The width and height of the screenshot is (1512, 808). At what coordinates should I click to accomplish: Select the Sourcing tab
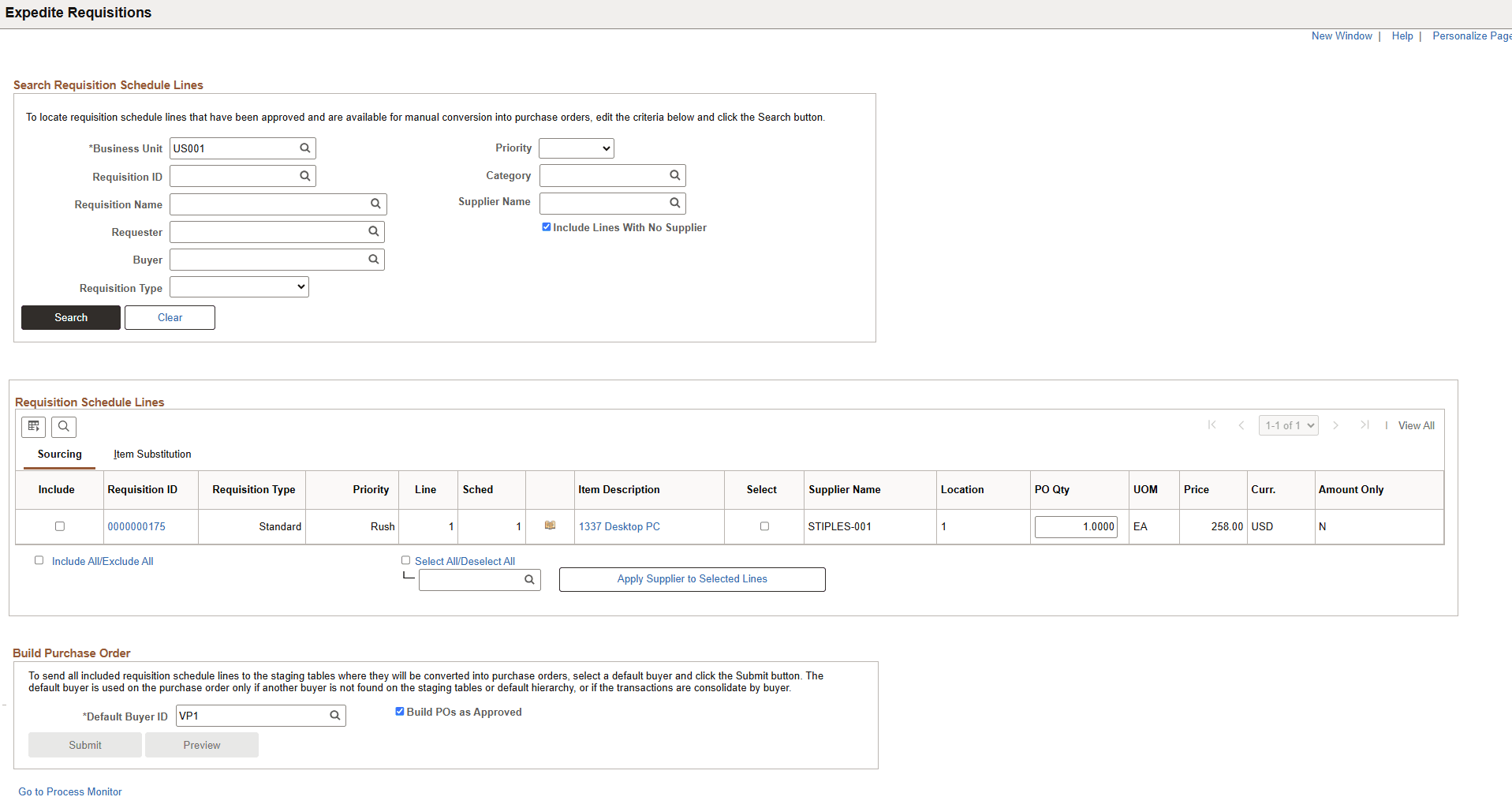[x=59, y=454]
